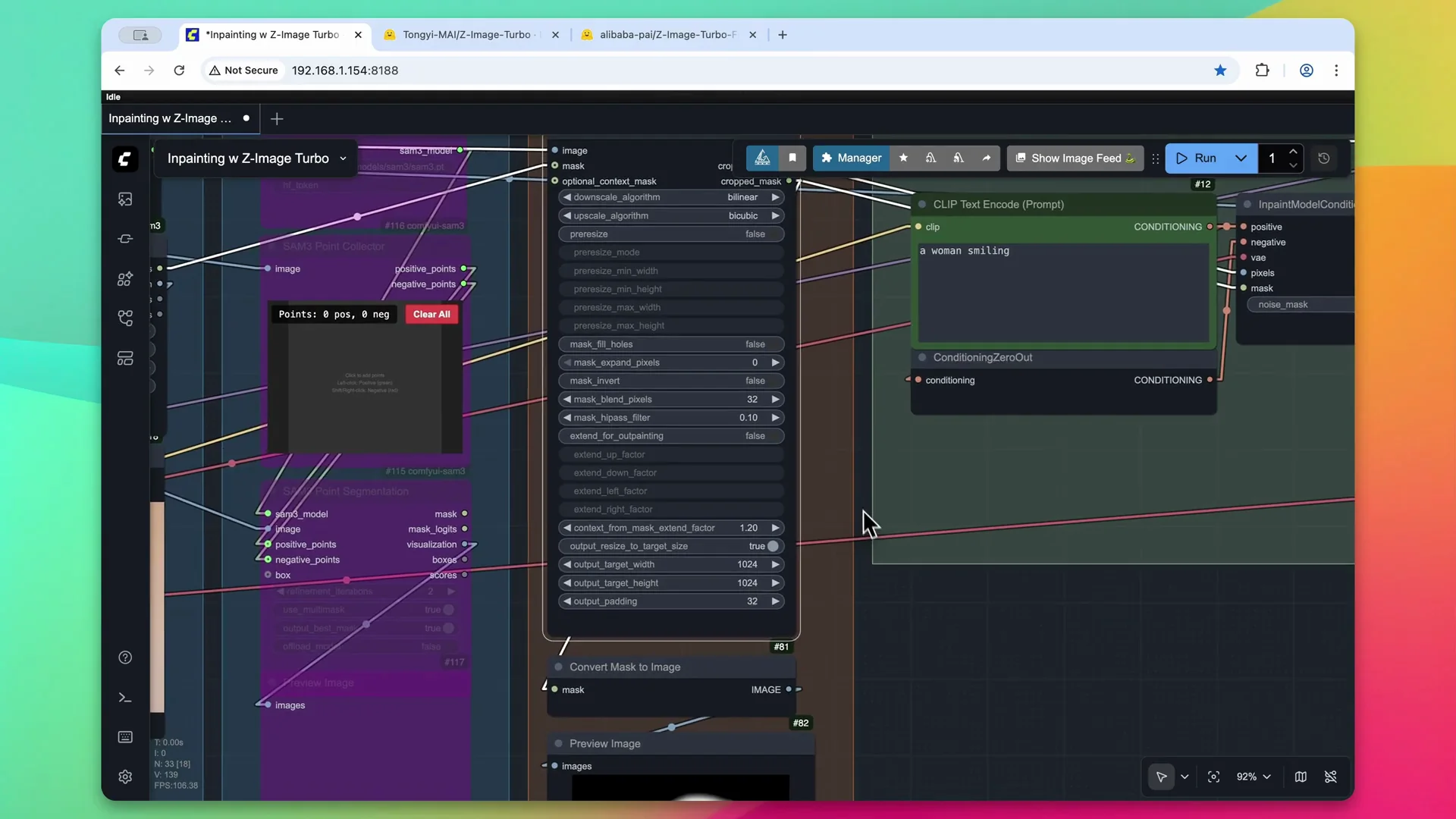1456x819 pixels.
Task: Open new workflow tab with plus
Action: 277,119
